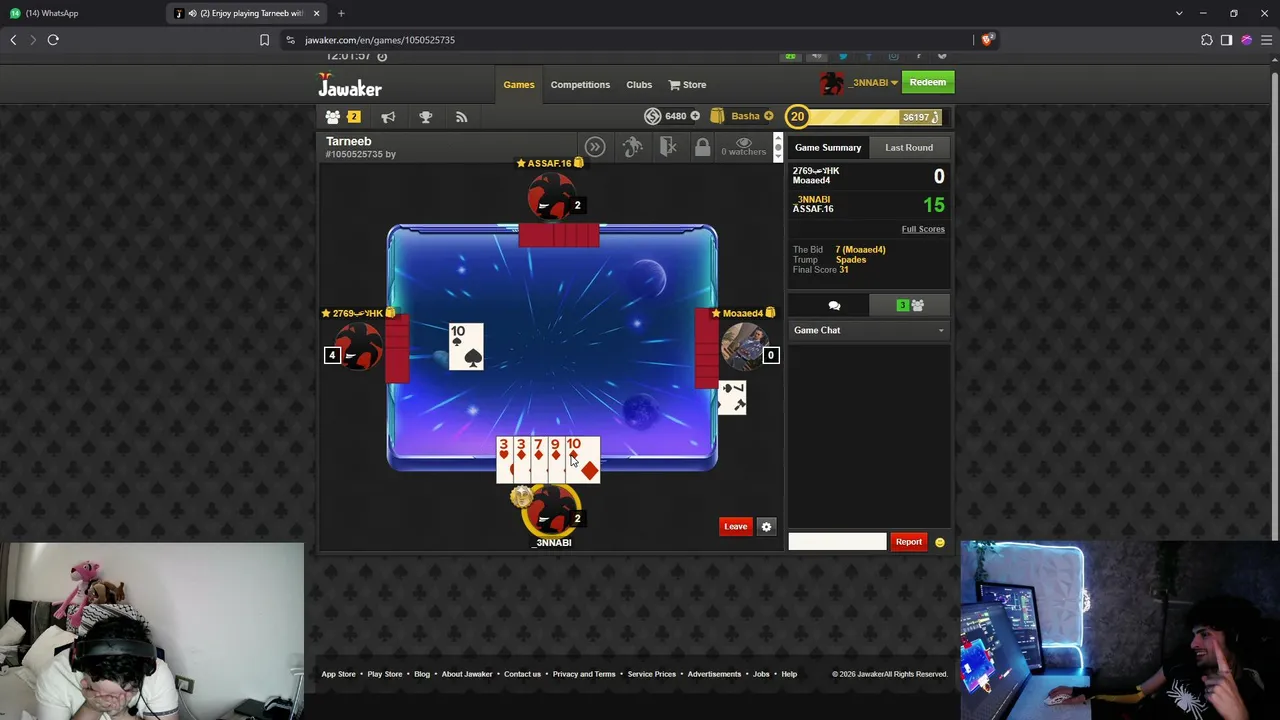Click the scroll arrows next to watchers

click(x=778, y=147)
